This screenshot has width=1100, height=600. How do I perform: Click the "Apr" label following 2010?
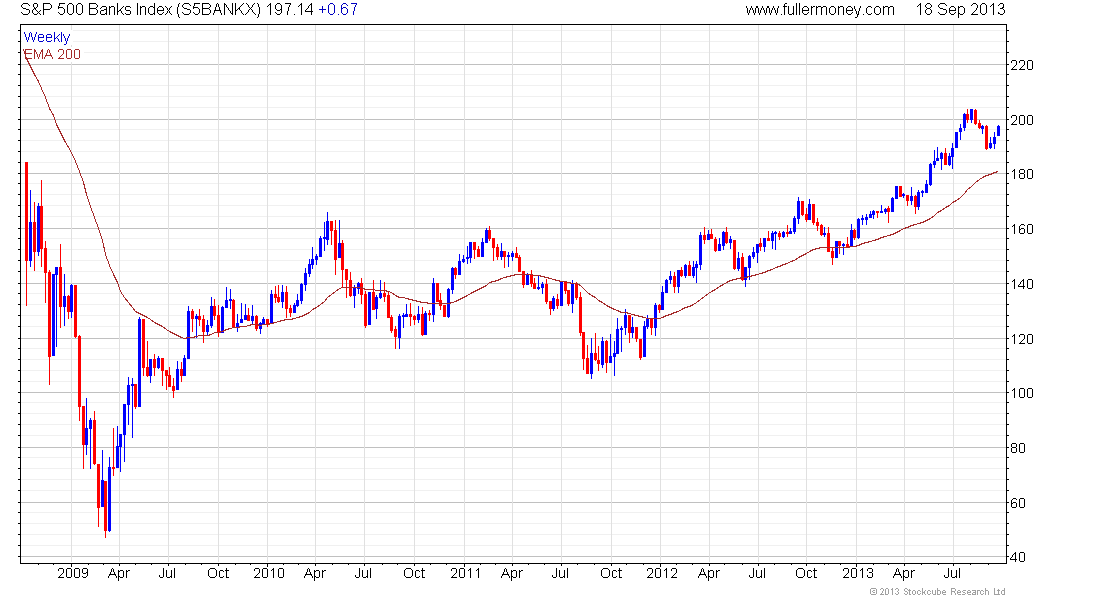[315, 574]
